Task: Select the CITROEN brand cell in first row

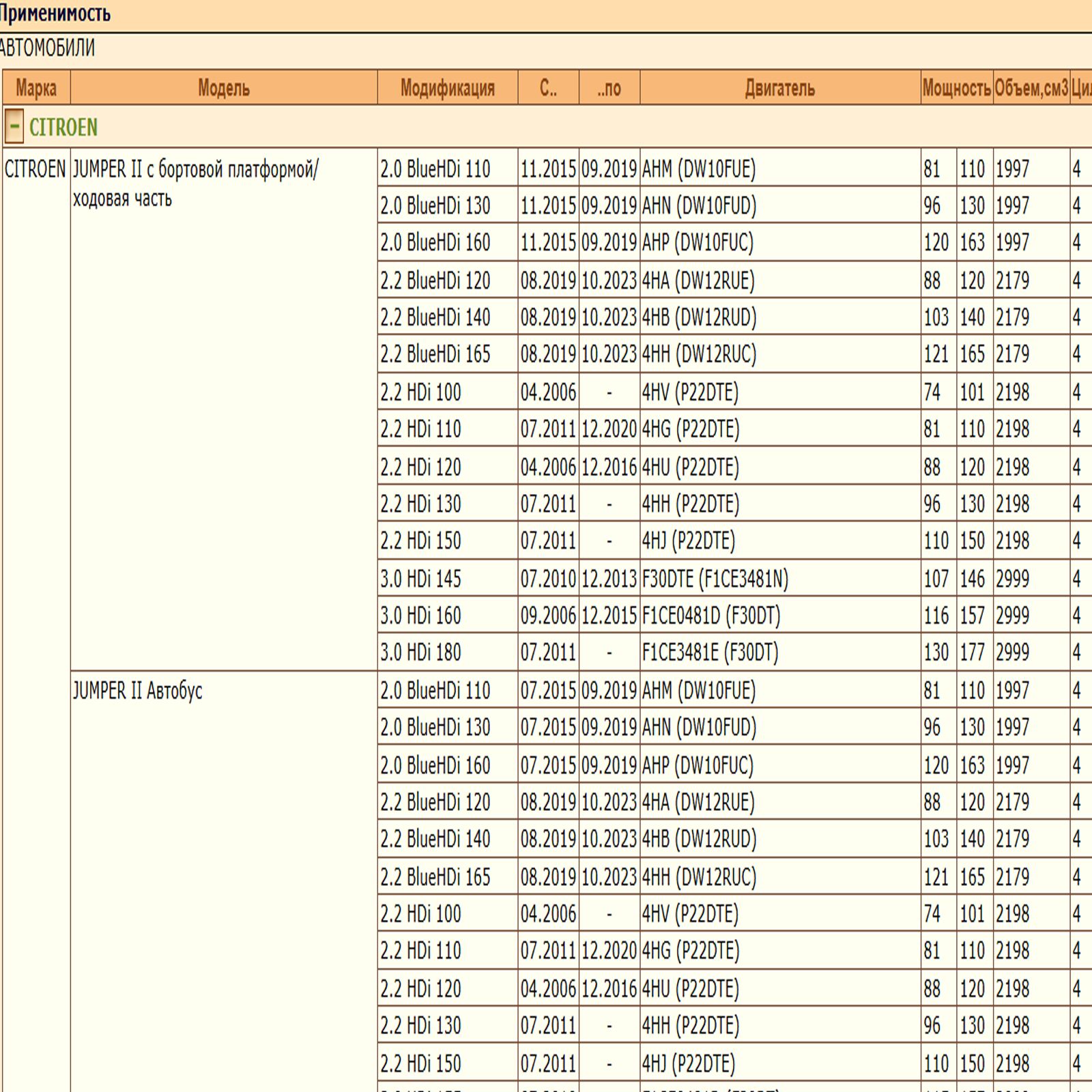Action: tap(35, 169)
